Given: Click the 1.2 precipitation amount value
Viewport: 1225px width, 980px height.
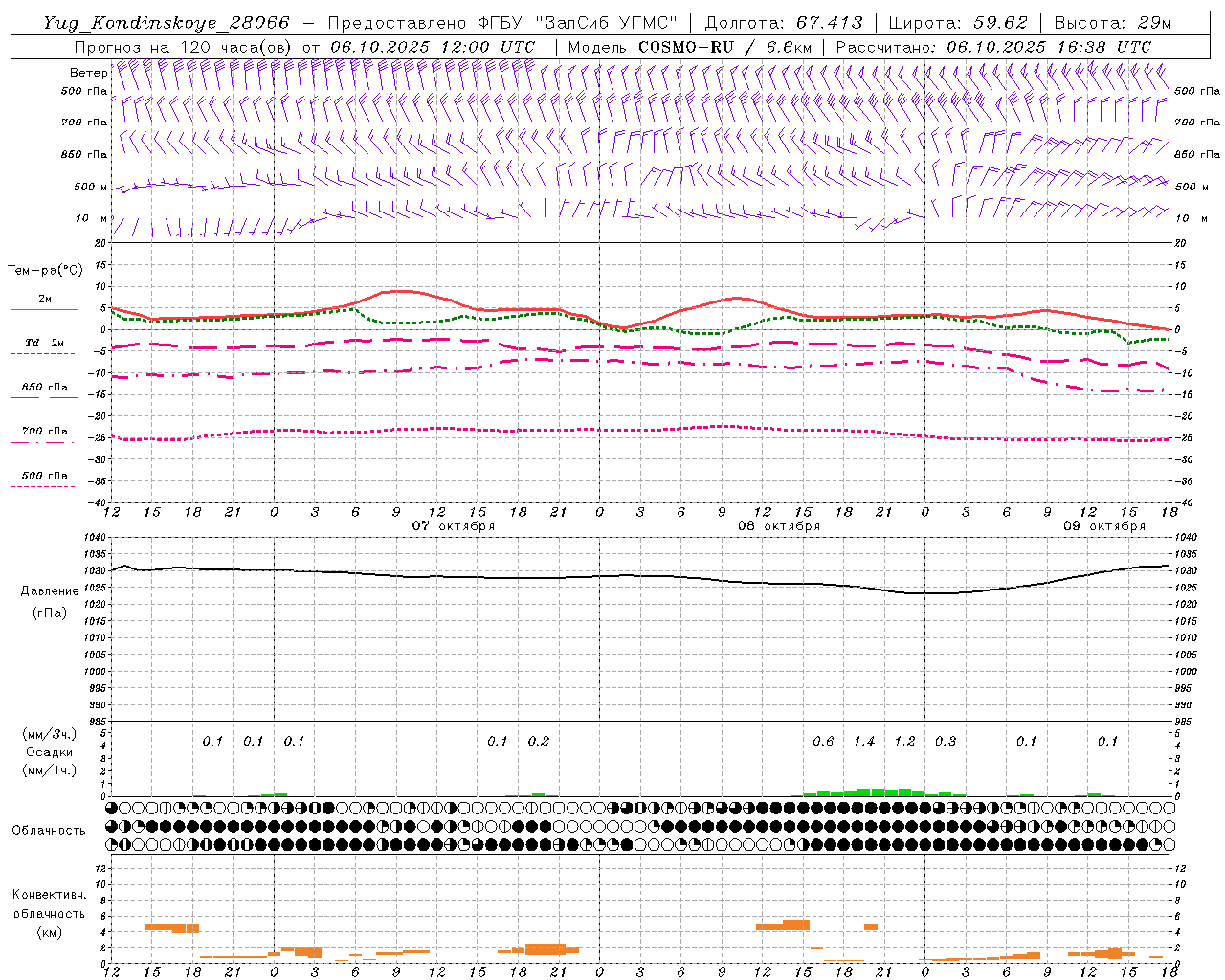Looking at the screenshot, I should coord(904,742).
